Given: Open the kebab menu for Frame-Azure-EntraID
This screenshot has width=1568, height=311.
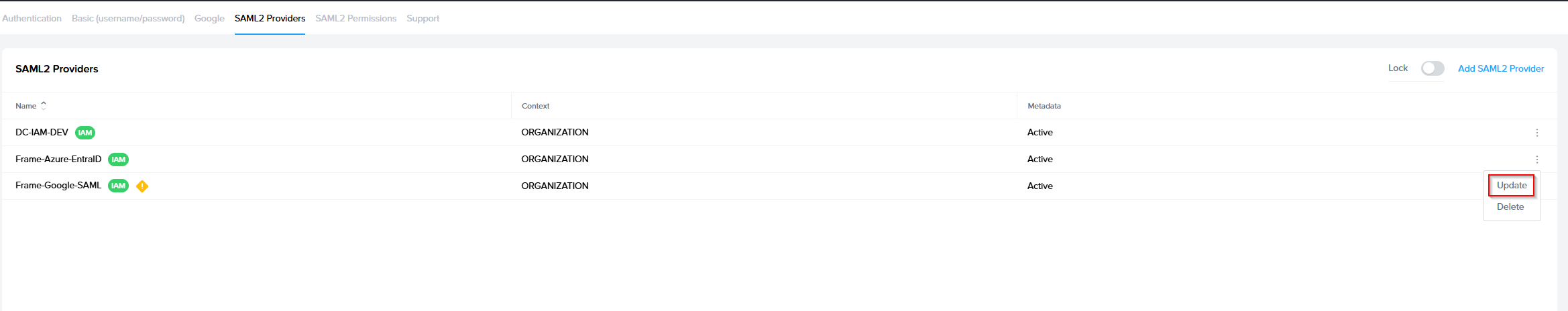Looking at the screenshot, I should click(1536, 160).
